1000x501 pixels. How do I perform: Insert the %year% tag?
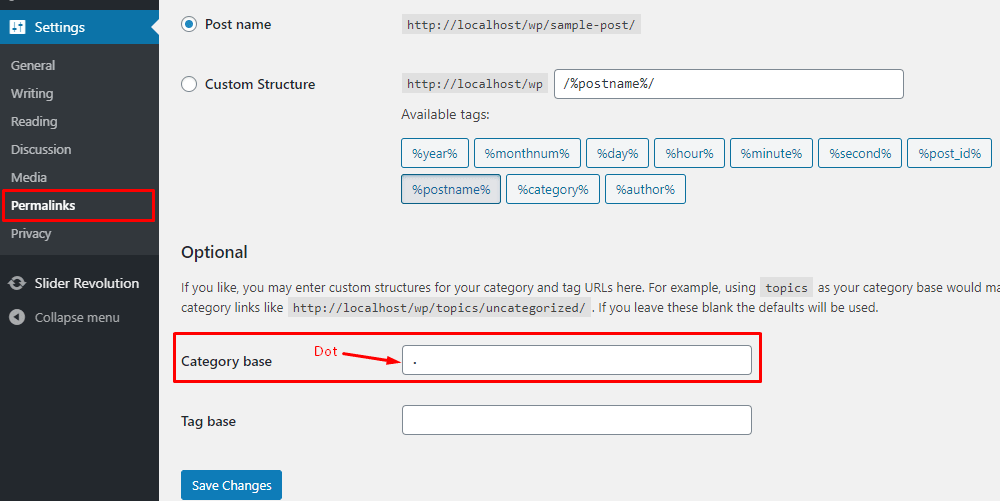(x=435, y=154)
